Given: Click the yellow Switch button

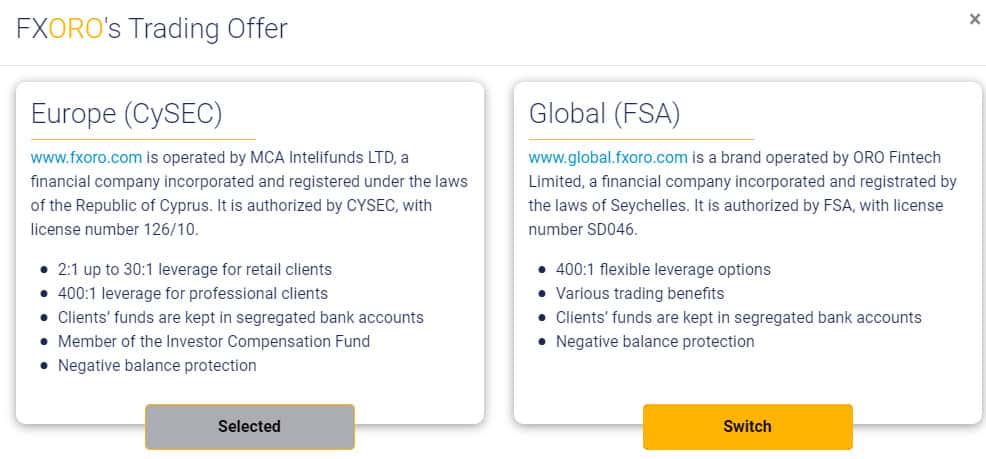Looking at the screenshot, I should [747, 426].
